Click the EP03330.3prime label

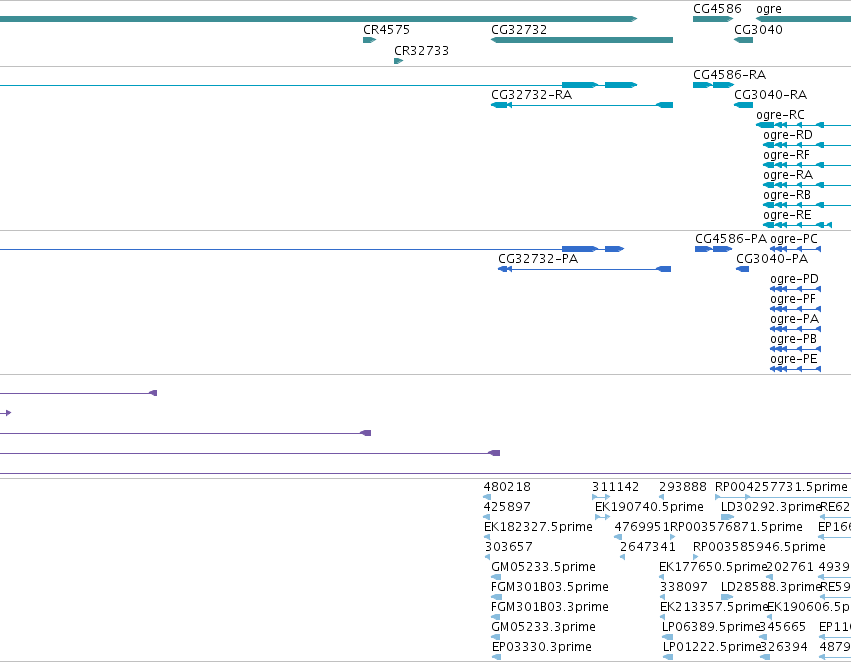pyautogui.click(x=541, y=647)
